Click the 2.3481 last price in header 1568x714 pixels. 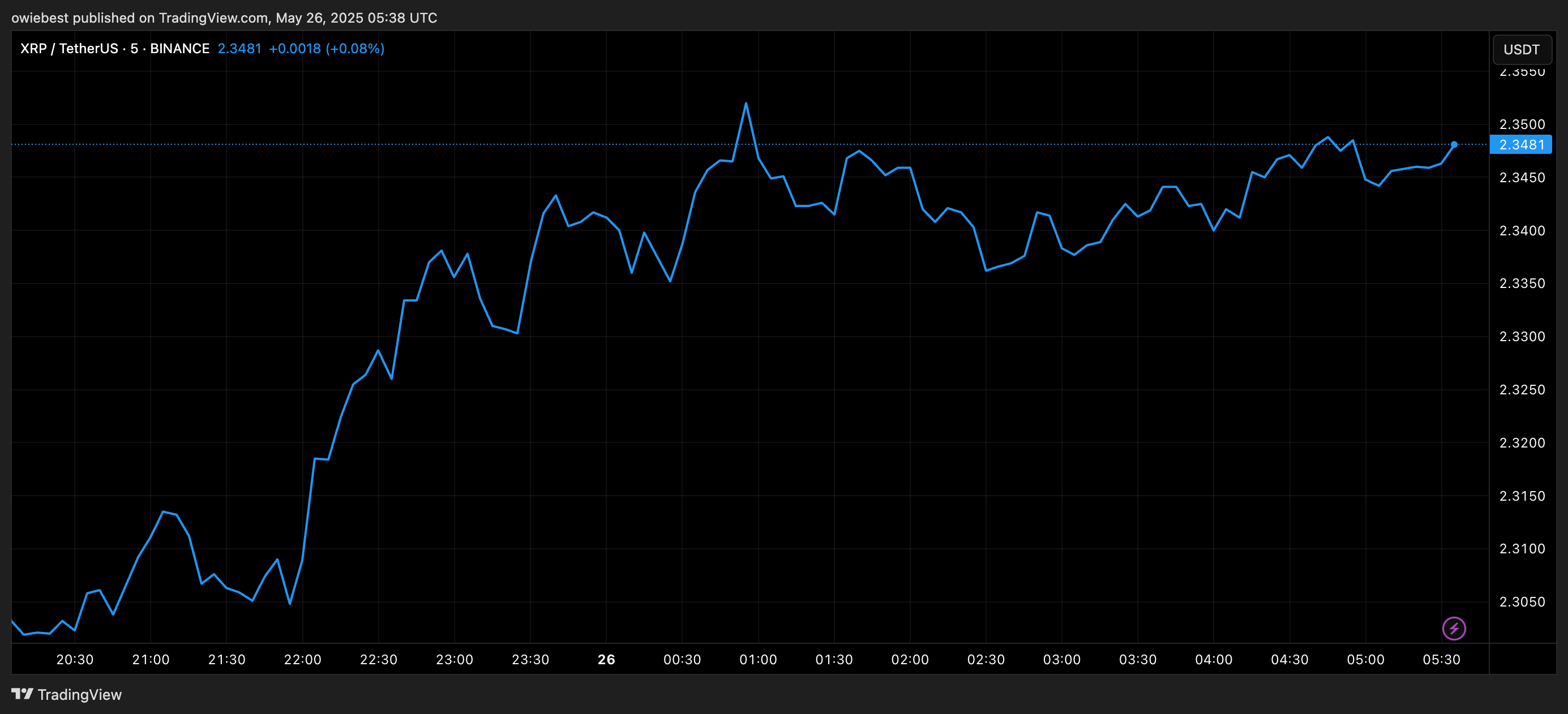[x=240, y=49]
